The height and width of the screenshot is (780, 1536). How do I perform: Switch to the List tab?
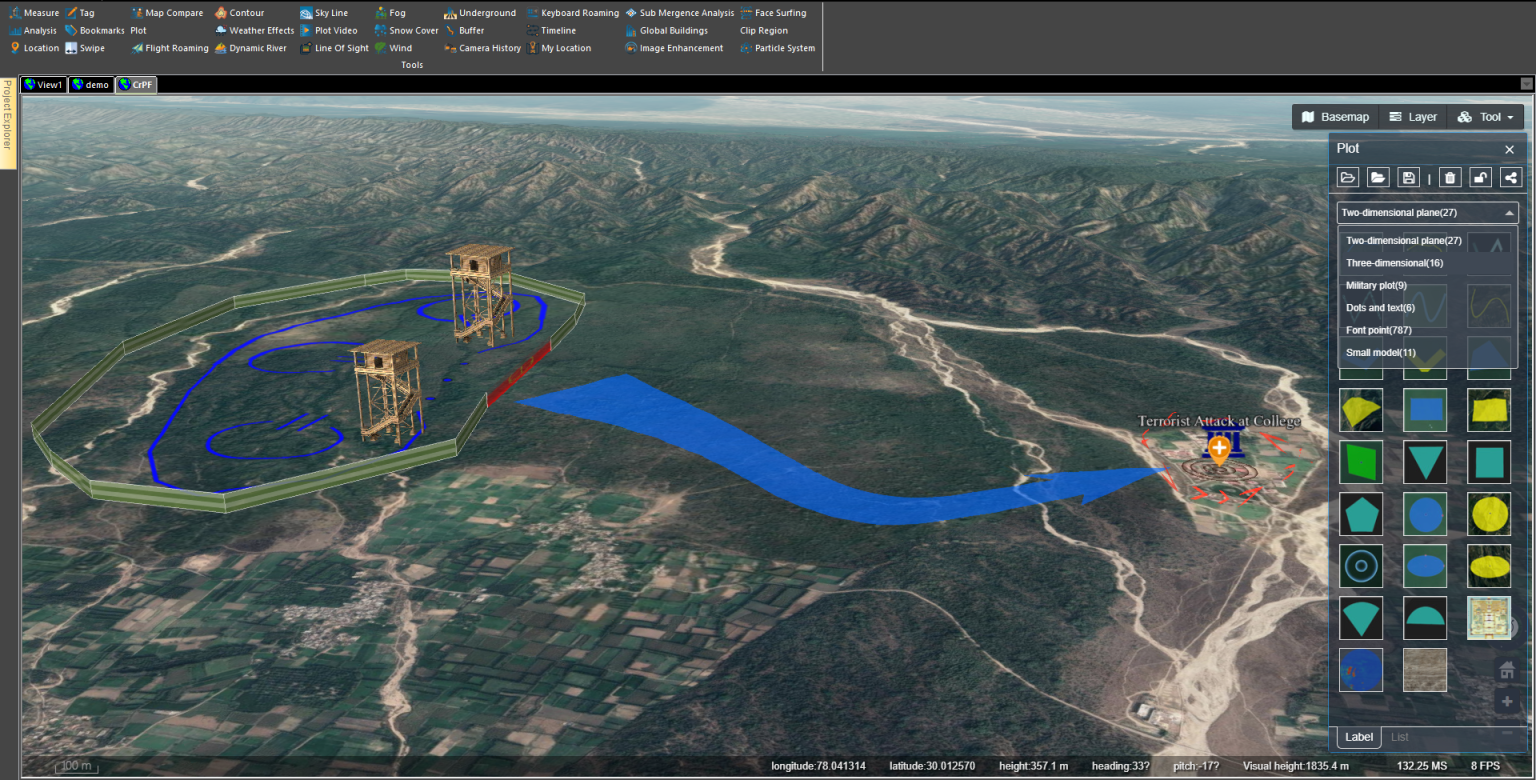pyautogui.click(x=1399, y=737)
